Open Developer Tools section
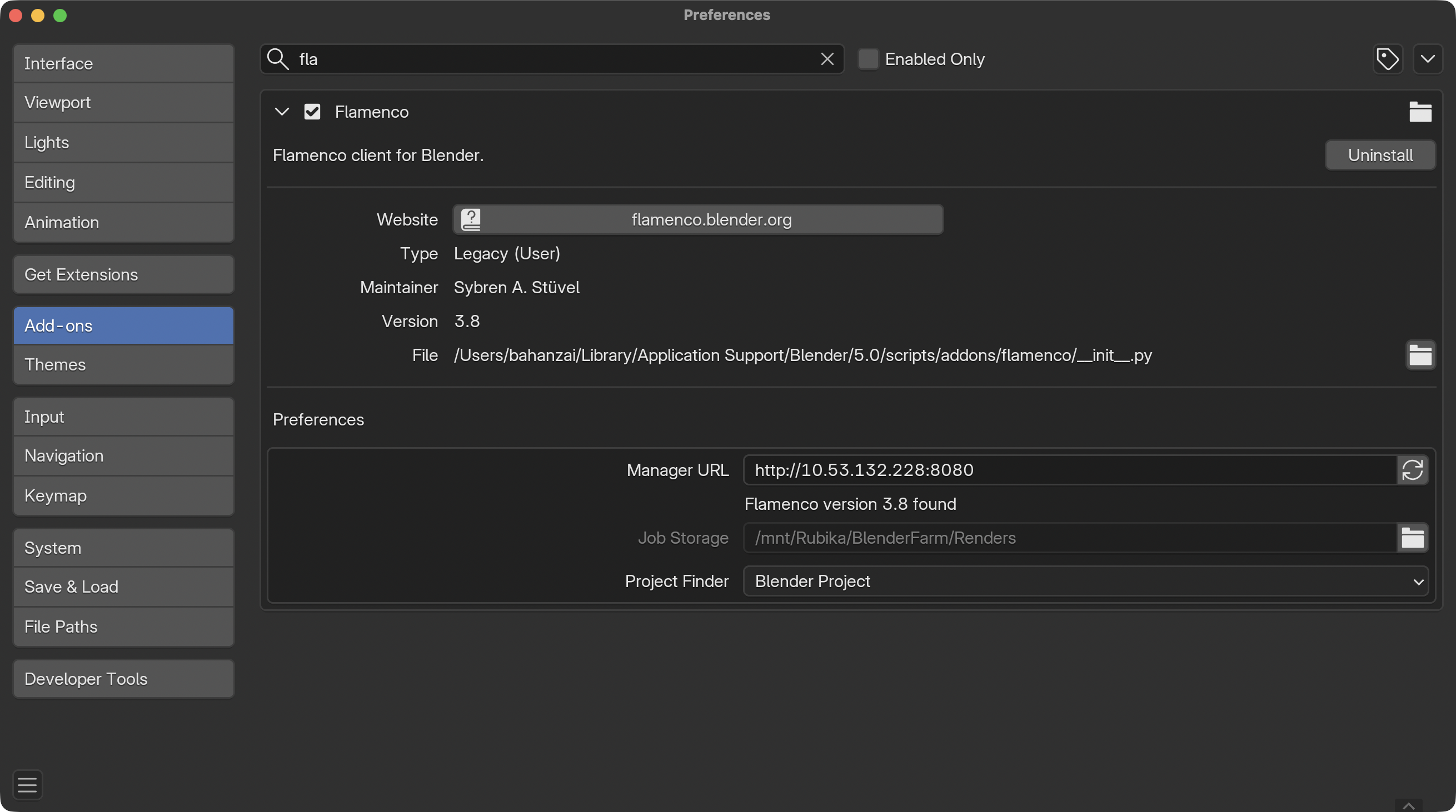Screen dimensions: 1456x812 123,679
